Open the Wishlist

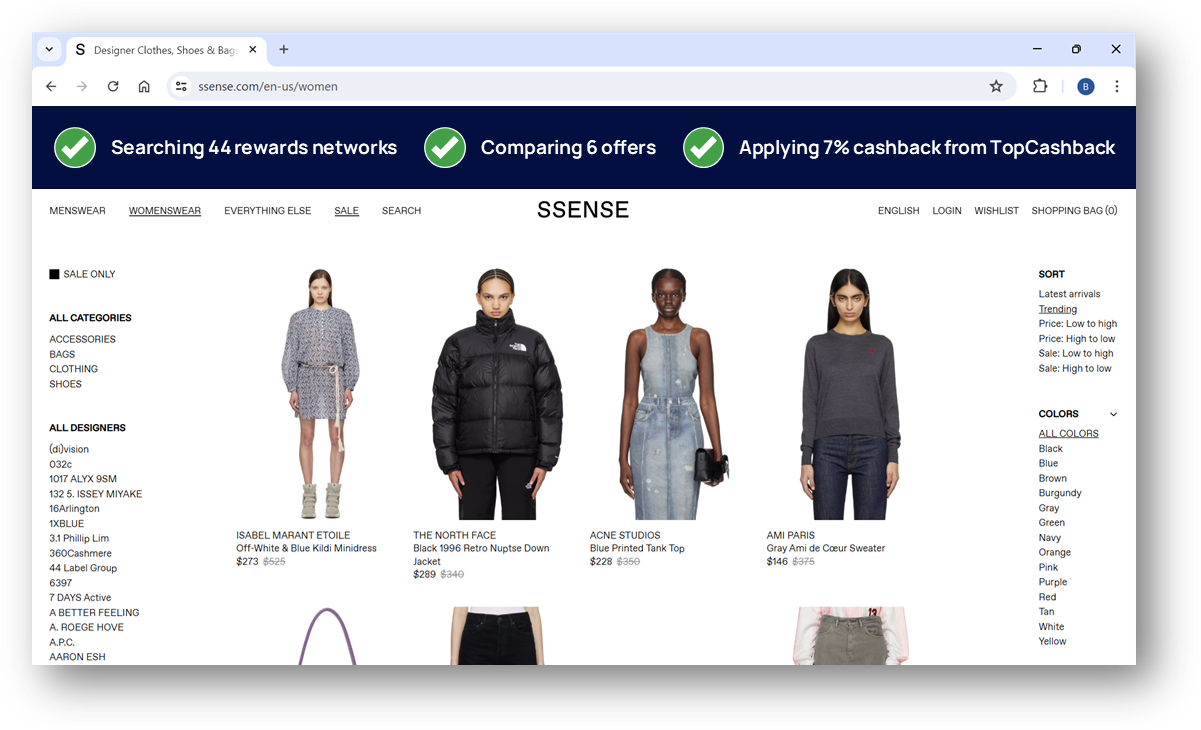[x=997, y=211]
